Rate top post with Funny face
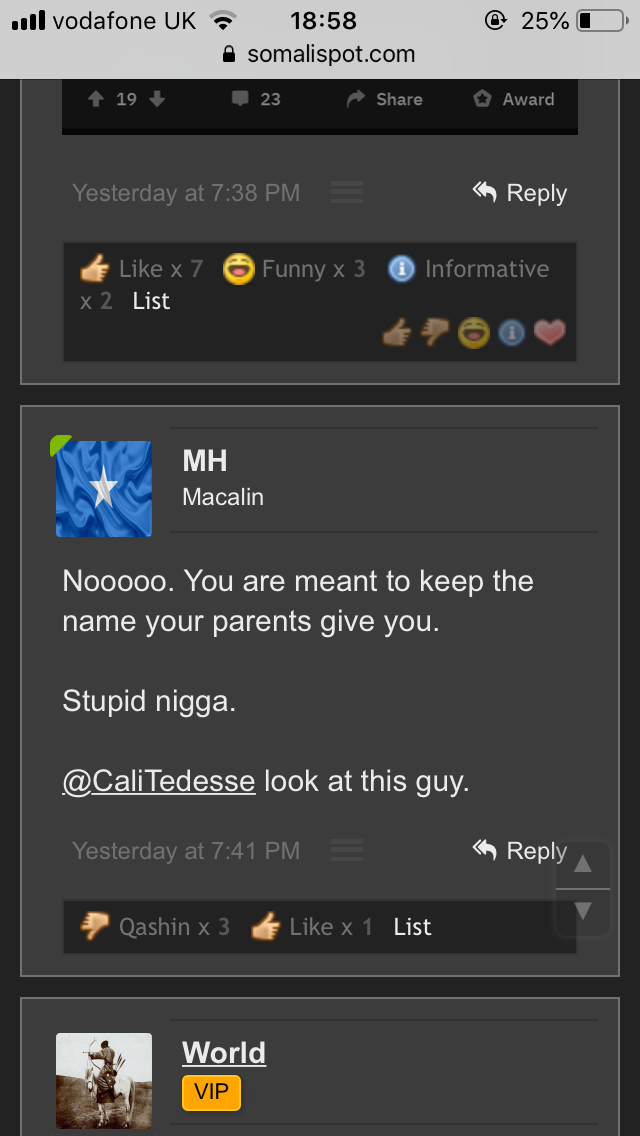640x1136 pixels. coord(473,333)
